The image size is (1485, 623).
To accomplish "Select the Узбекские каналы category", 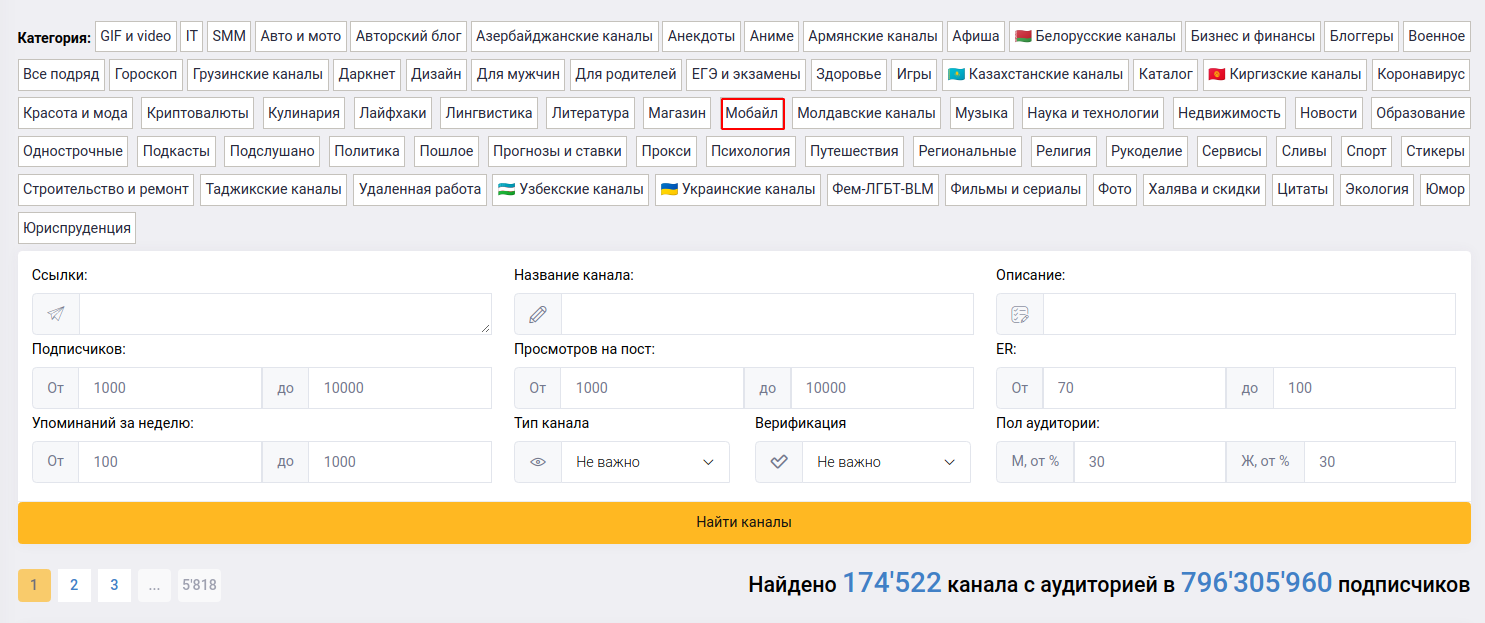I will pos(570,189).
